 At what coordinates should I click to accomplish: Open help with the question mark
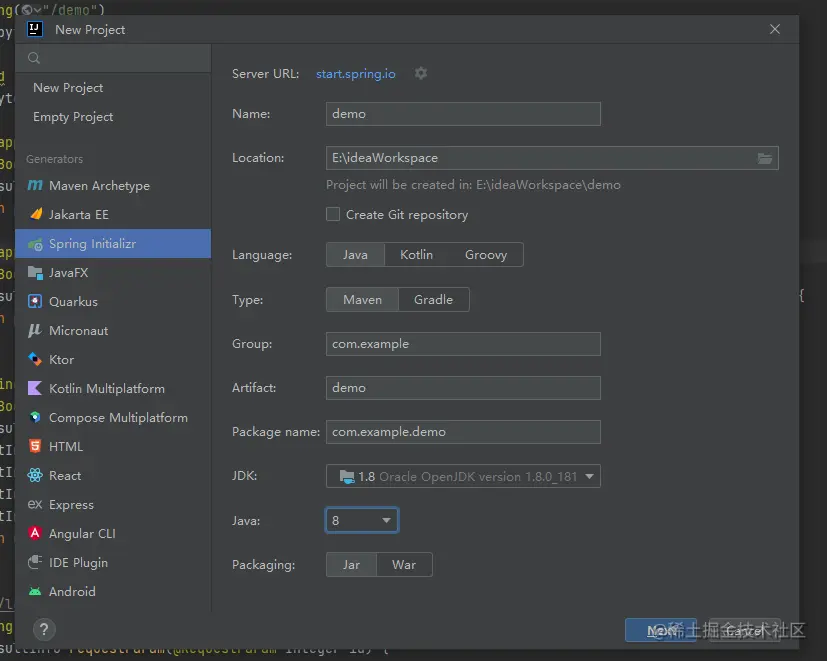44,629
